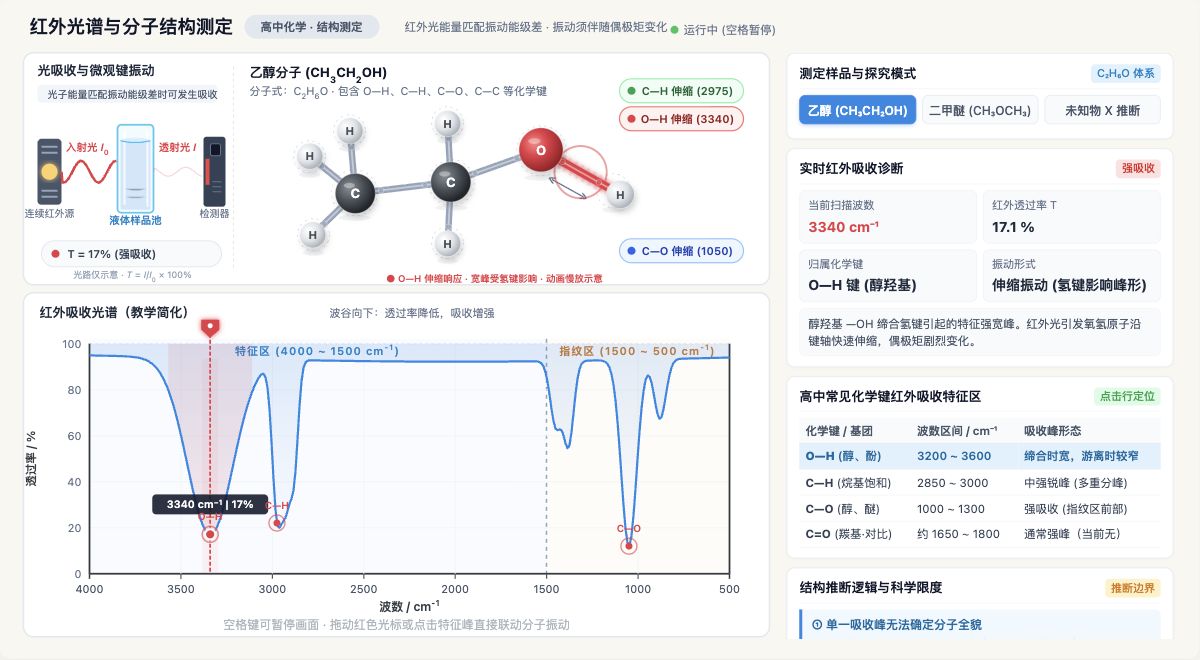Click the 推断边界 tag

click(1132, 588)
